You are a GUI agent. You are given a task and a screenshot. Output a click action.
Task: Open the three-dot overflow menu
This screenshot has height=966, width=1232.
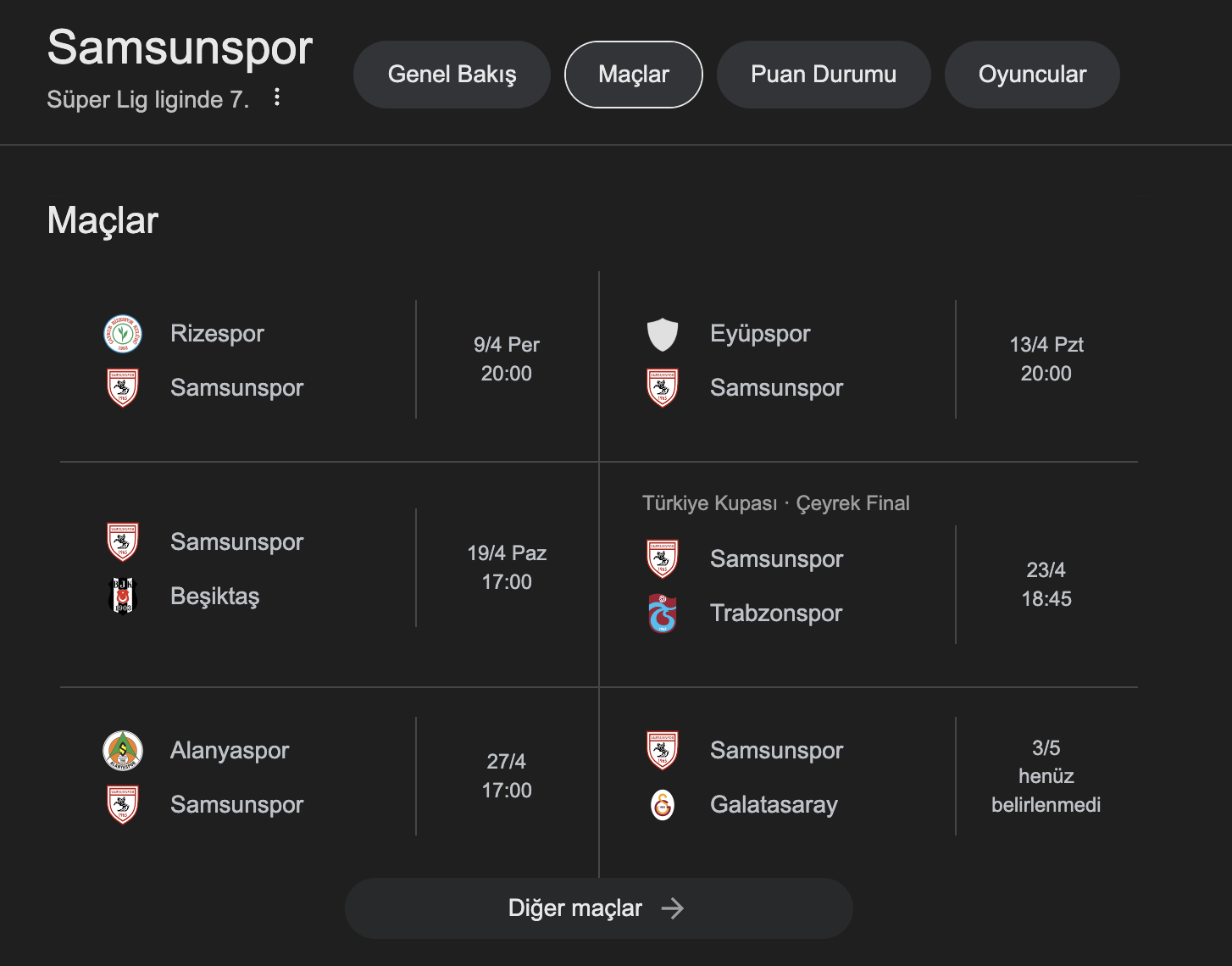(x=276, y=97)
